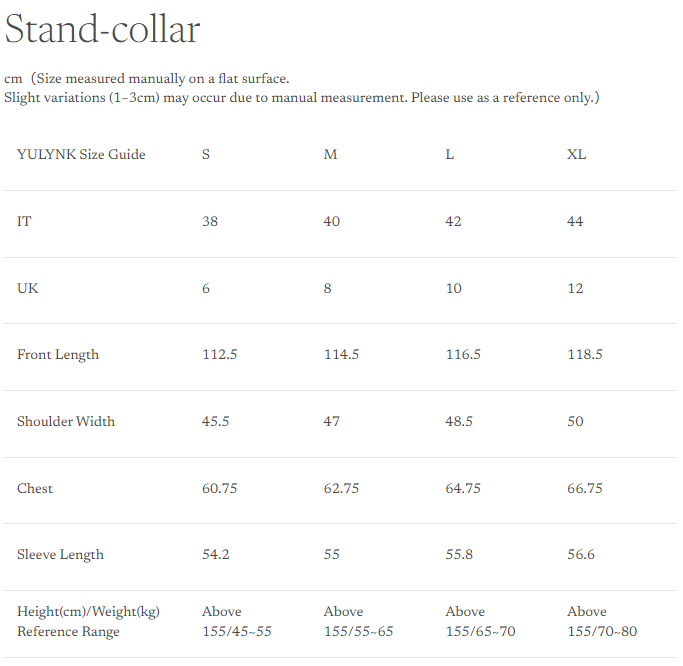Click the Height/Weight Reference Range label
The image size is (683, 666).
tap(88, 621)
